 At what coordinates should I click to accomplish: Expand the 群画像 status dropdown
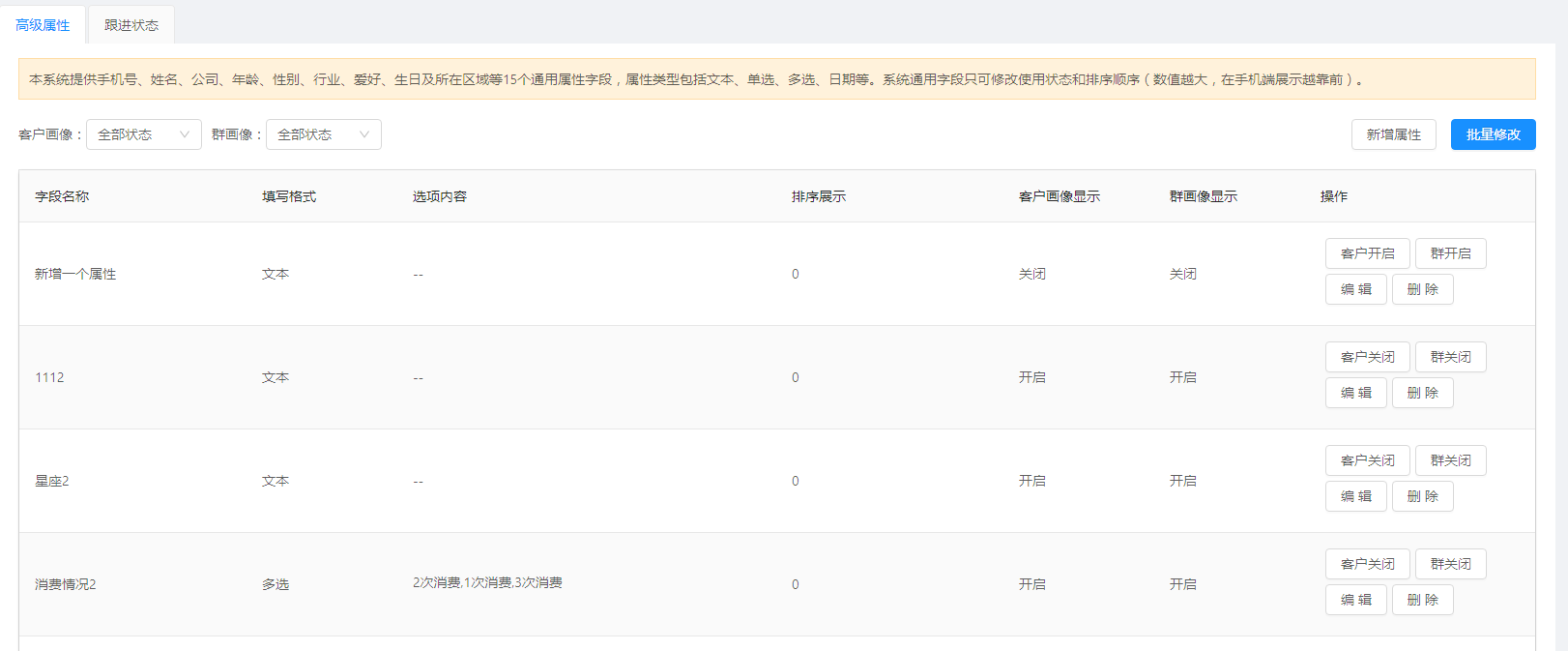click(324, 134)
